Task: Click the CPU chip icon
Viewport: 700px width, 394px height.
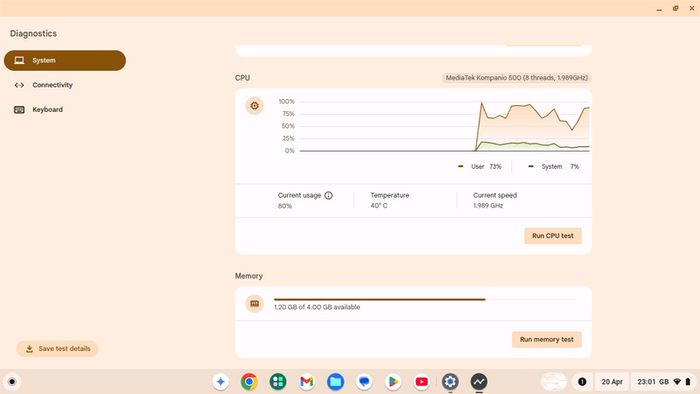Action: [254, 106]
